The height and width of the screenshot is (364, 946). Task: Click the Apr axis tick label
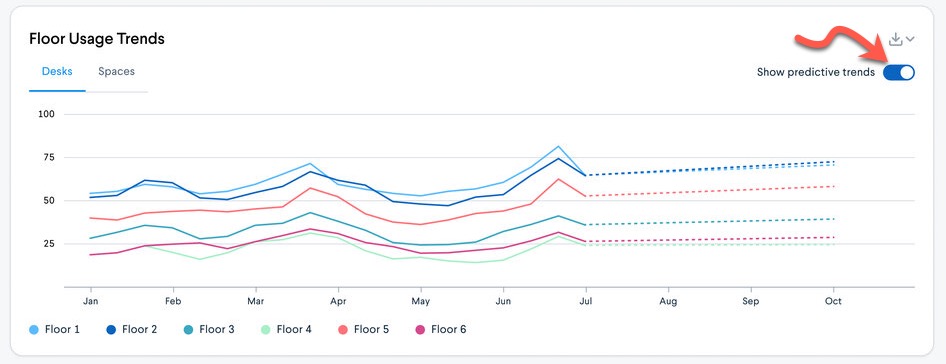(x=338, y=301)
